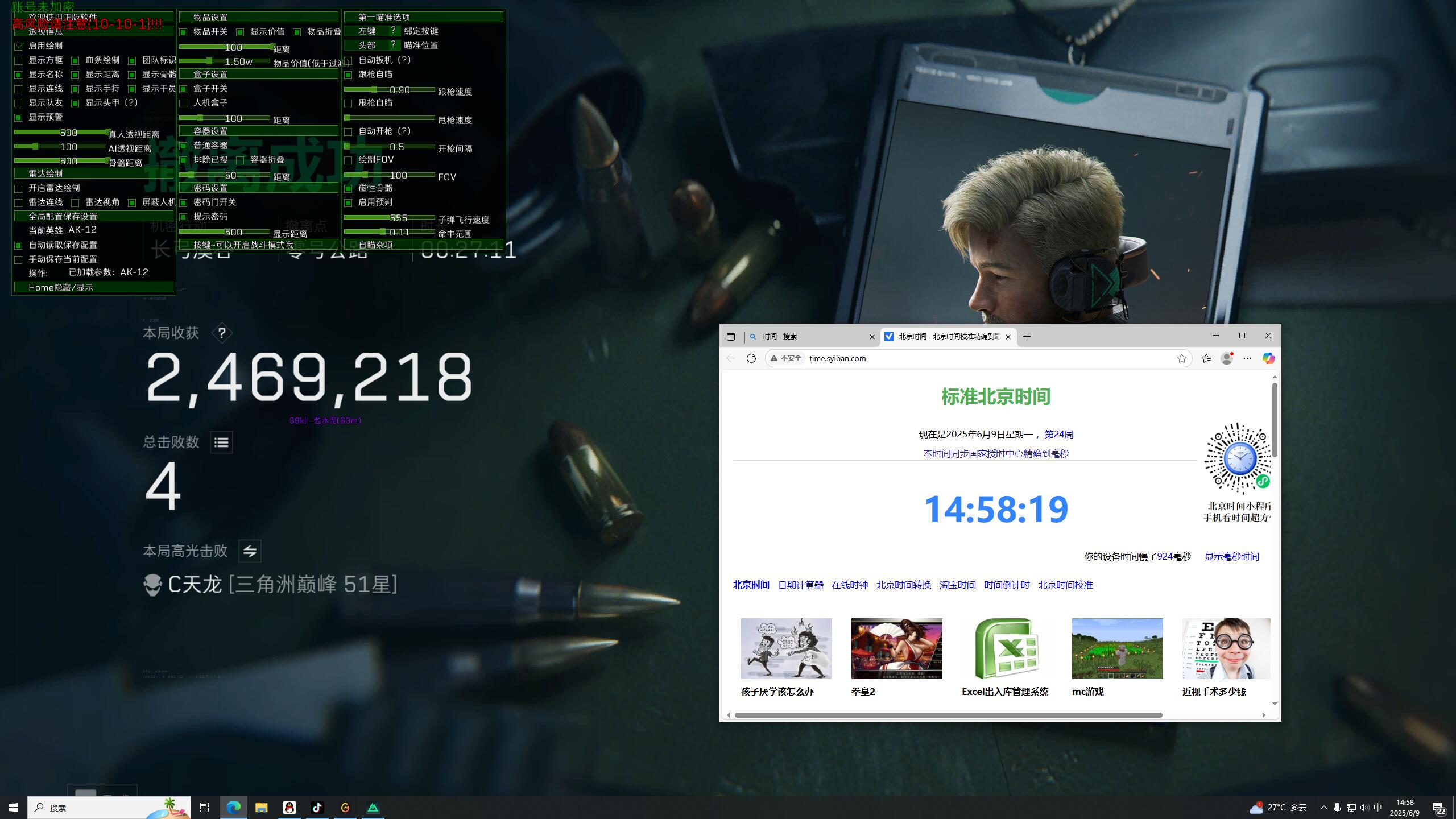Enable the 显示方框 checkbox
The image size is (1456, 819).
pos(19,60)
